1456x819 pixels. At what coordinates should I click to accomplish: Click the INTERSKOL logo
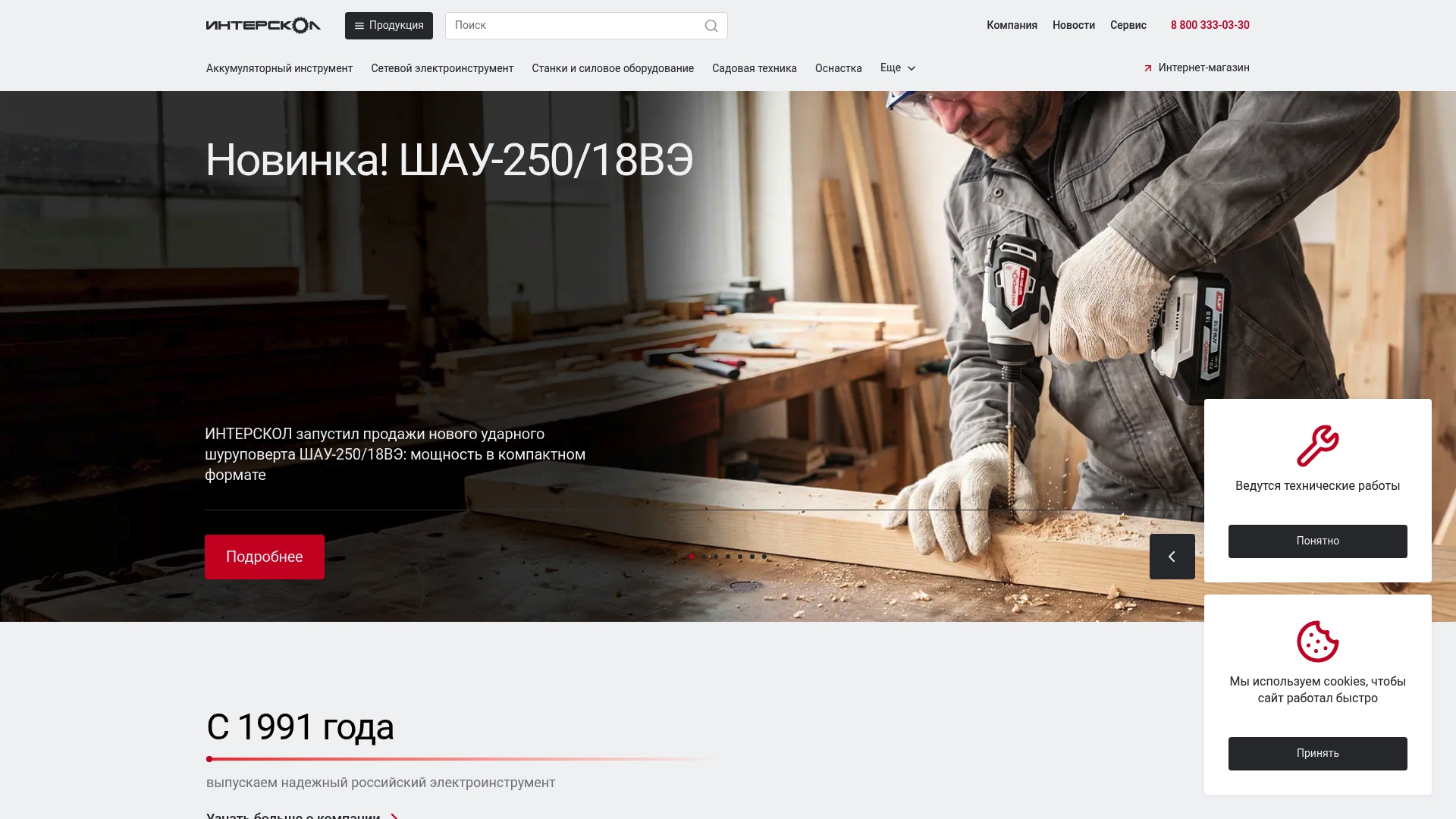pyautogui.click(x=263, y=26)
